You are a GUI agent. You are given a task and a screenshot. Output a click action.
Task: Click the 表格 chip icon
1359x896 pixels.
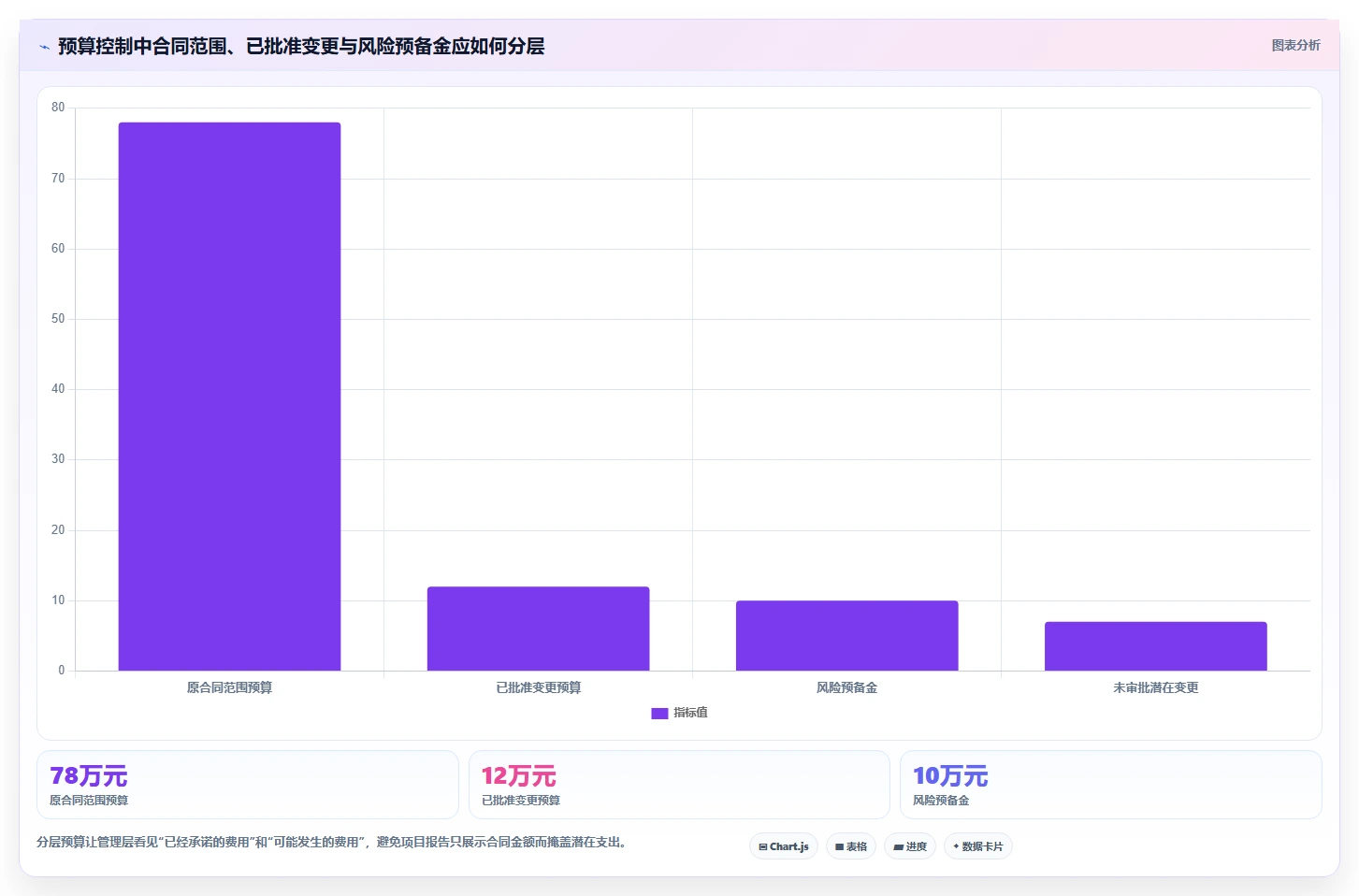[839, 846]
